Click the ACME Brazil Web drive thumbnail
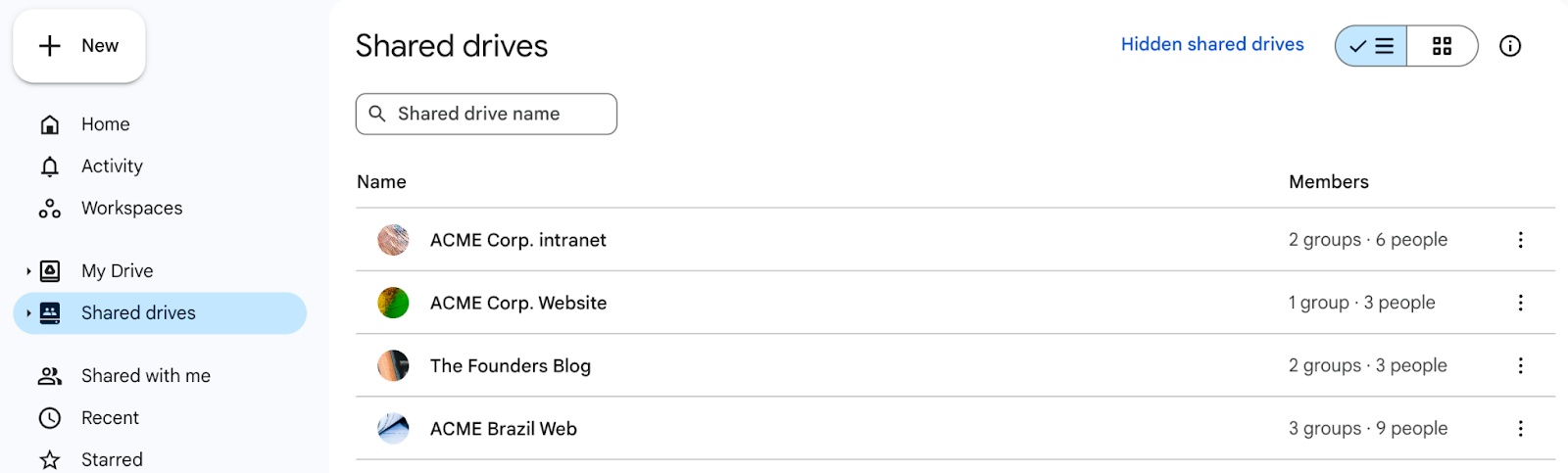Screen dimensions: 1568x473 [x=393, y=429]
